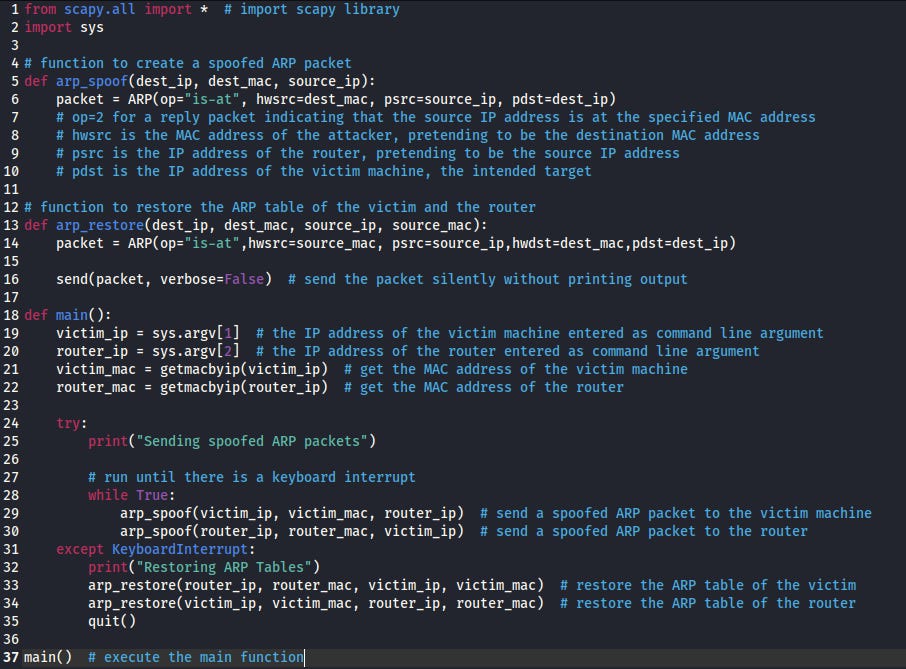
Task: Click the comment 'pdst is the IP address of the victim machine'
Action: (x=324, y=171)
